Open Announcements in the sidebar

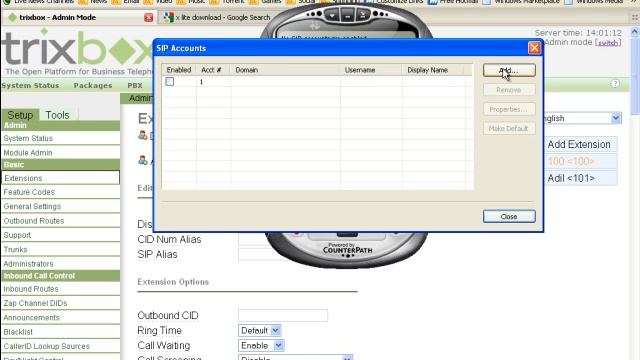tap(60, 318)
